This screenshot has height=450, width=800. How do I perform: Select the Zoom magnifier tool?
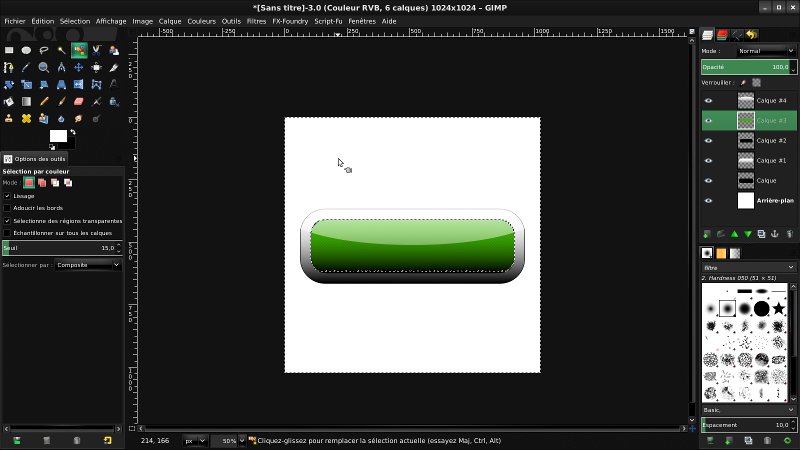(x=44, y=67)
